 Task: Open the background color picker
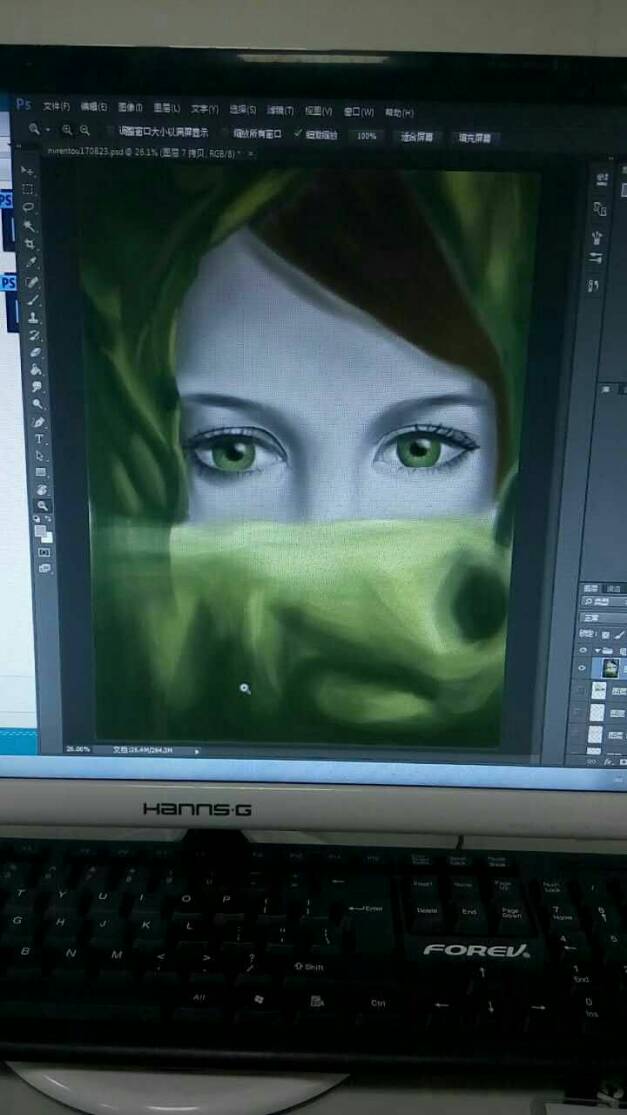tap(48, 539)
